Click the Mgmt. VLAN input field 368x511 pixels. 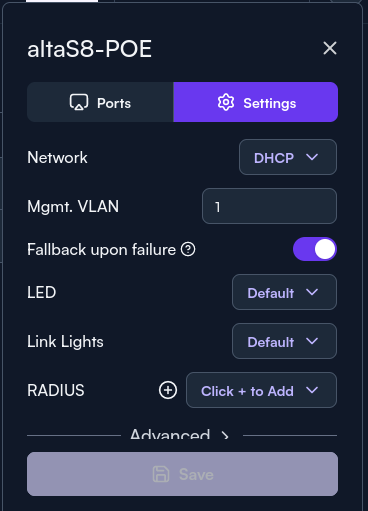point(269,206)
